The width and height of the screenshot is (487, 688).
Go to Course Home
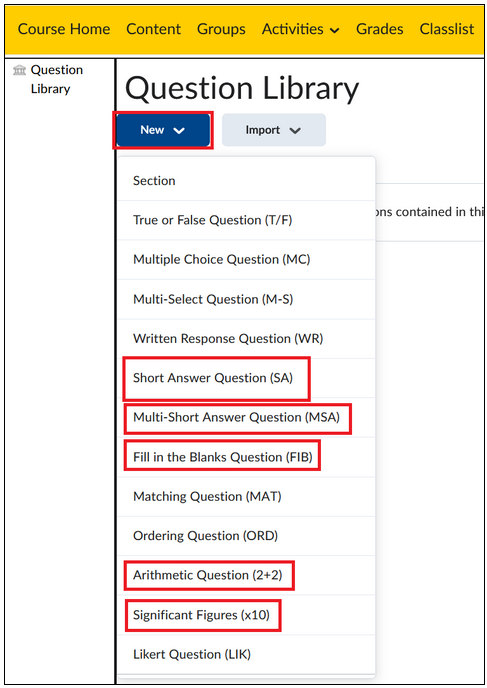[64, 29]
